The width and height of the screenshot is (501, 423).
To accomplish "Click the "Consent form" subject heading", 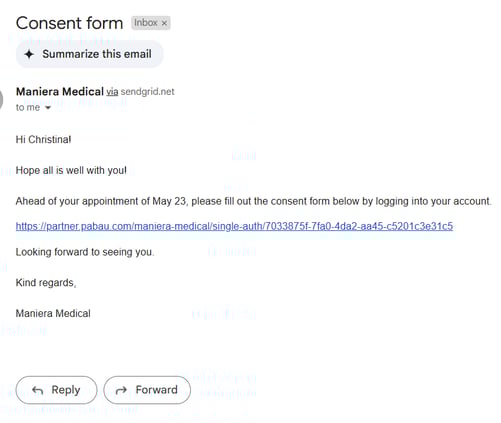I will pyautogui.click(x=70, y=23).
